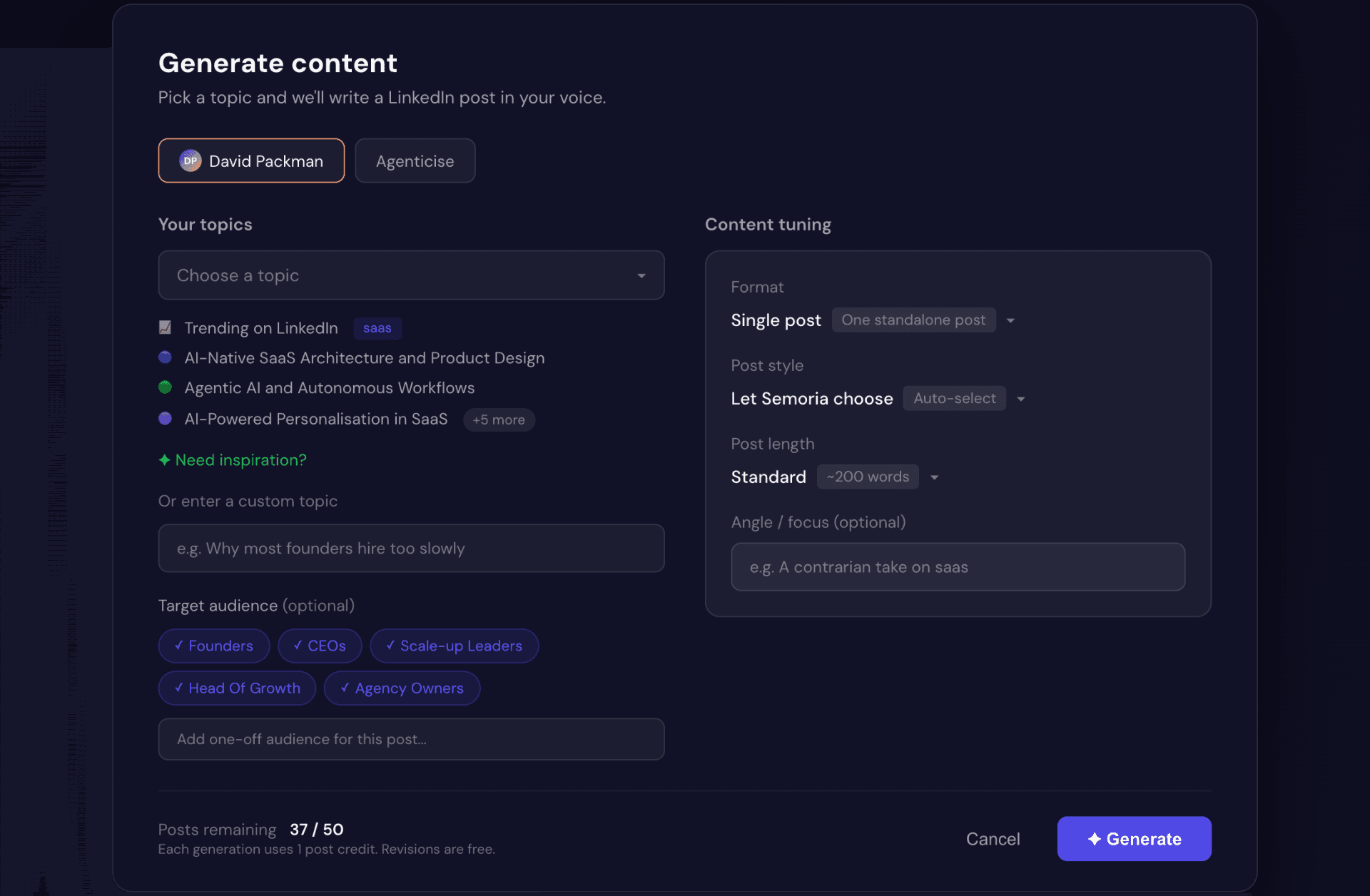This screenshot has height=896, width=1370.
Task: Click the Trending on LinkedIn chart icon
Action: click(165, 327)
